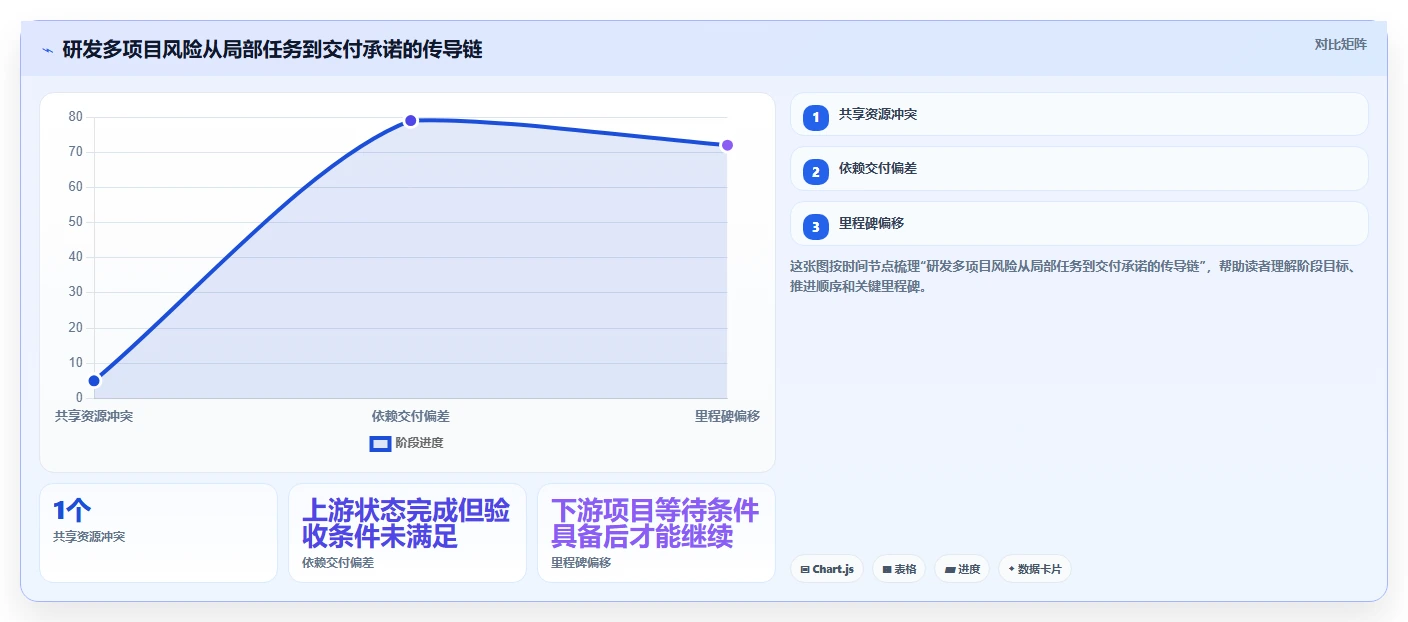1408x622 pixels.
Task: Click the 下游项目等待条件具备后才能继续 card
Action: tap(656, 533)
